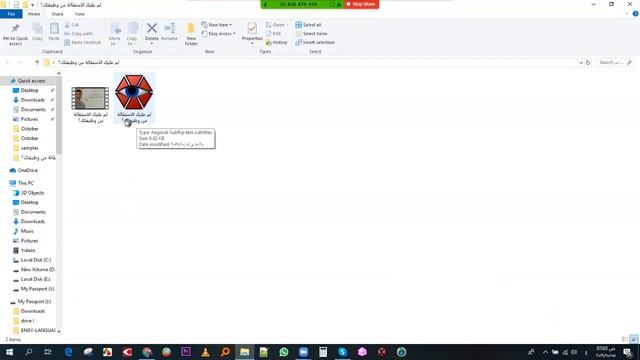Open New item dropdown
Image resolution: width=640 pixels, height=360 pixels.
tap(217, 25)
